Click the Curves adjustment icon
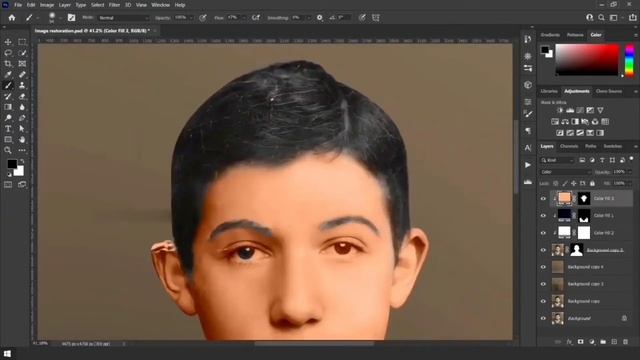Screen dimensions: 640x360 coord(580,110)
